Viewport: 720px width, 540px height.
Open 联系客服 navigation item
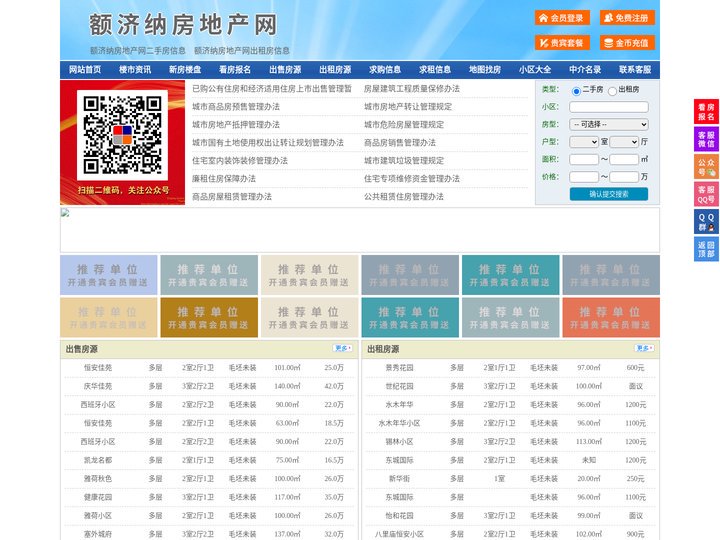(635, 70)
